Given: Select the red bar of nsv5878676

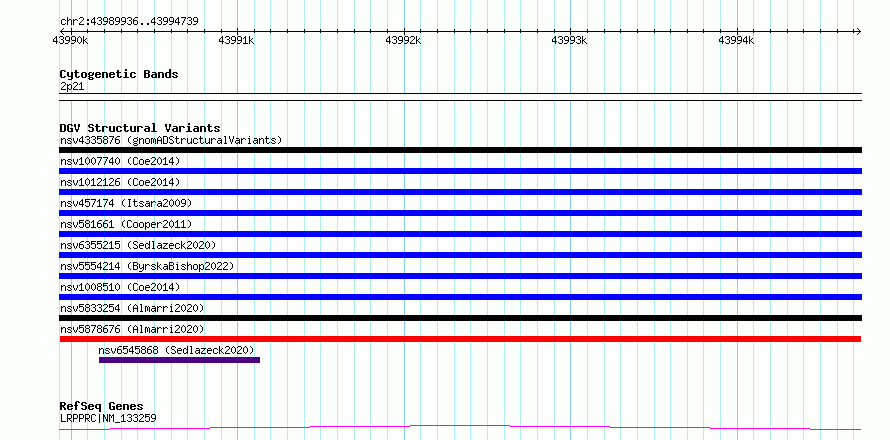Looking at the screenshot, I should (x=460, y=339).
